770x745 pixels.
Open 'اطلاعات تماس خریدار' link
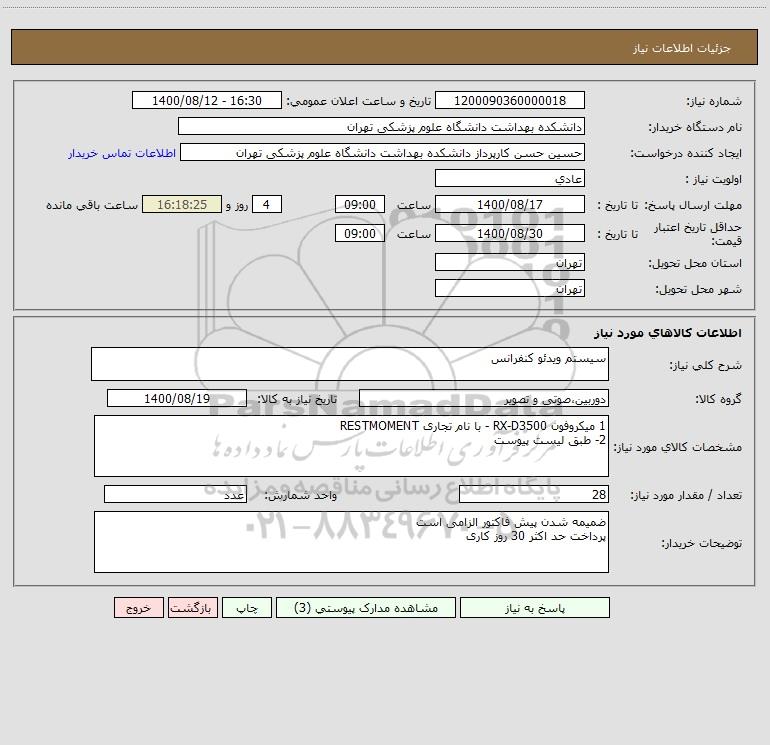coord(122,153)
